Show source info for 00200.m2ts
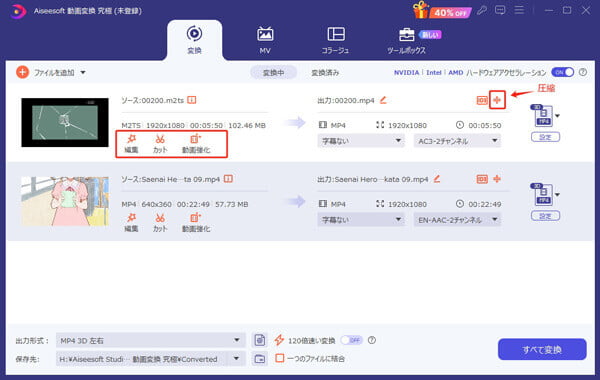 [x=192, y=100]
